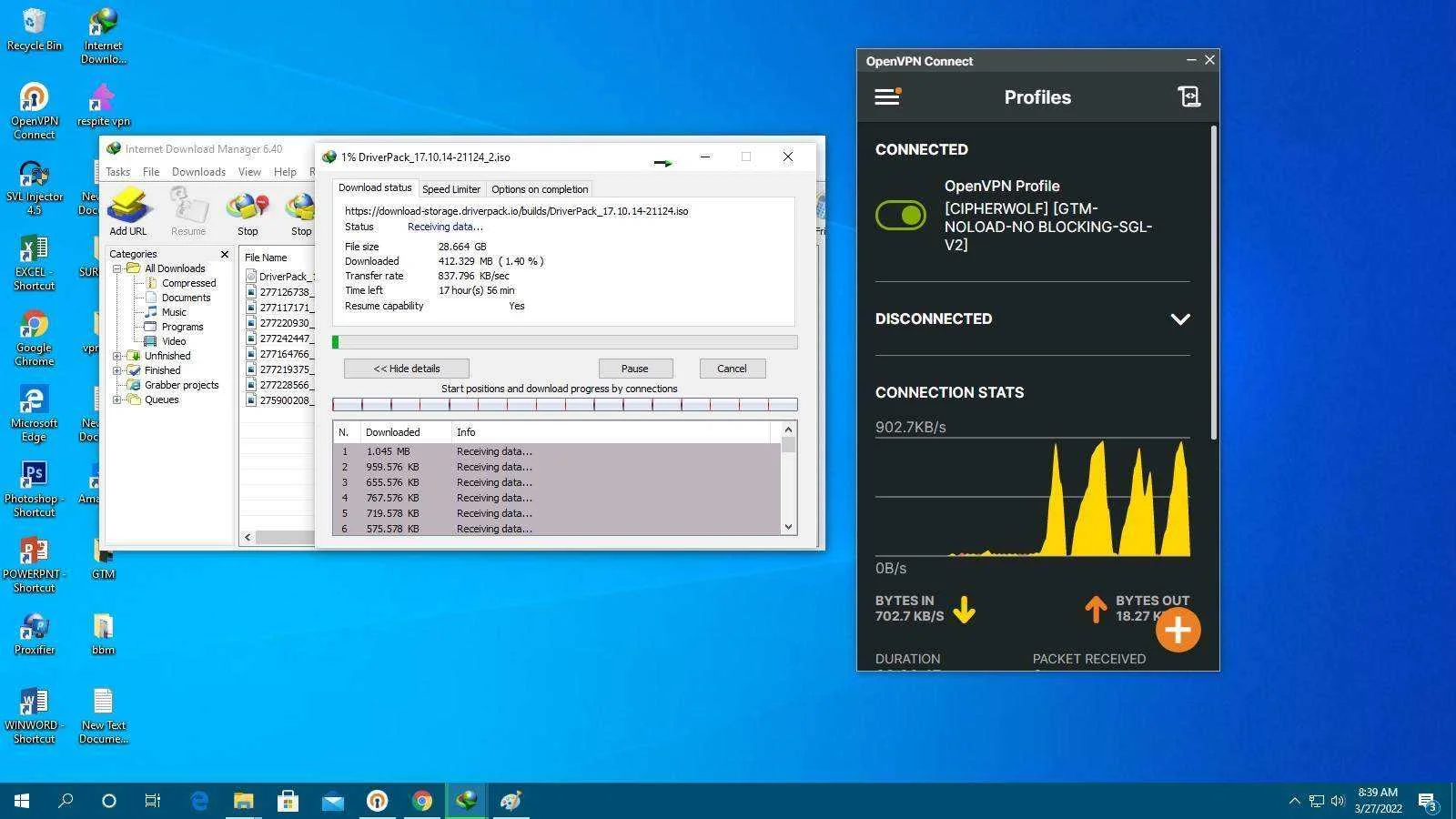This screenshot has height=819, width=1456.
Task: Click Windows Start button
Action: click(x=22, y=801)
